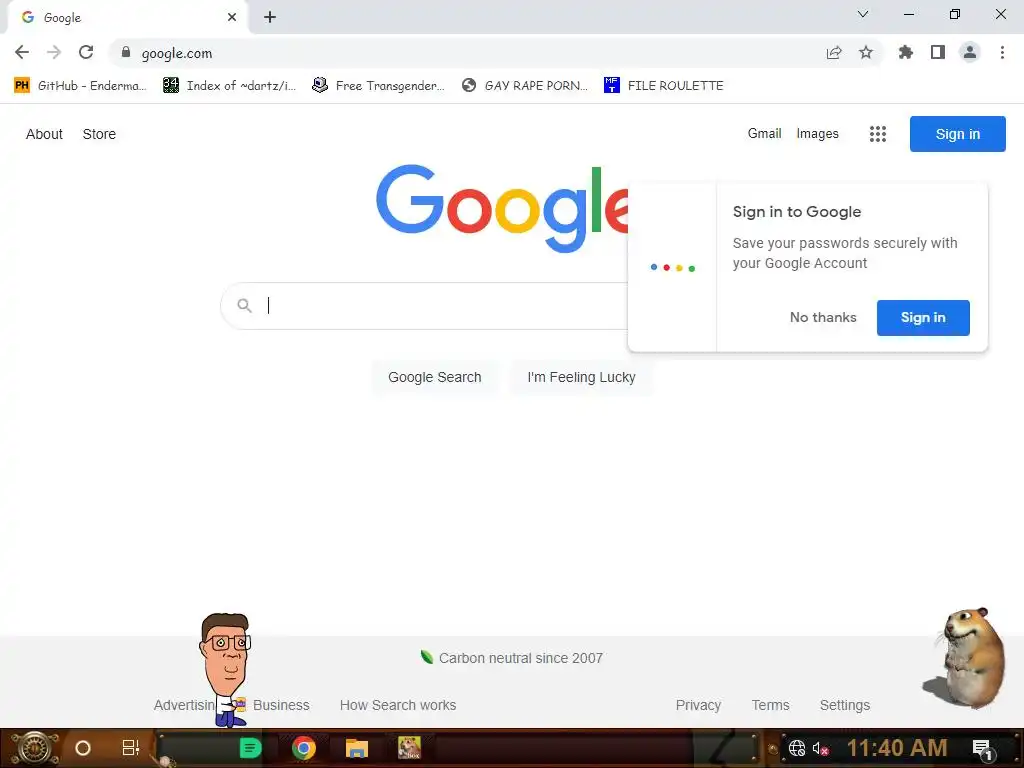Open the Chrome profile avatar menu
Image resolution: width=1024 pixels, height=768 pixels.
tap(970, 52)
